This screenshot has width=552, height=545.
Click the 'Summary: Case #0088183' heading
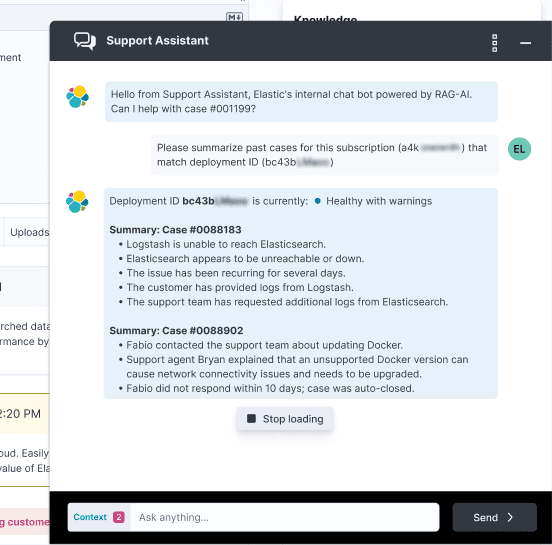[x=175, y=230]
